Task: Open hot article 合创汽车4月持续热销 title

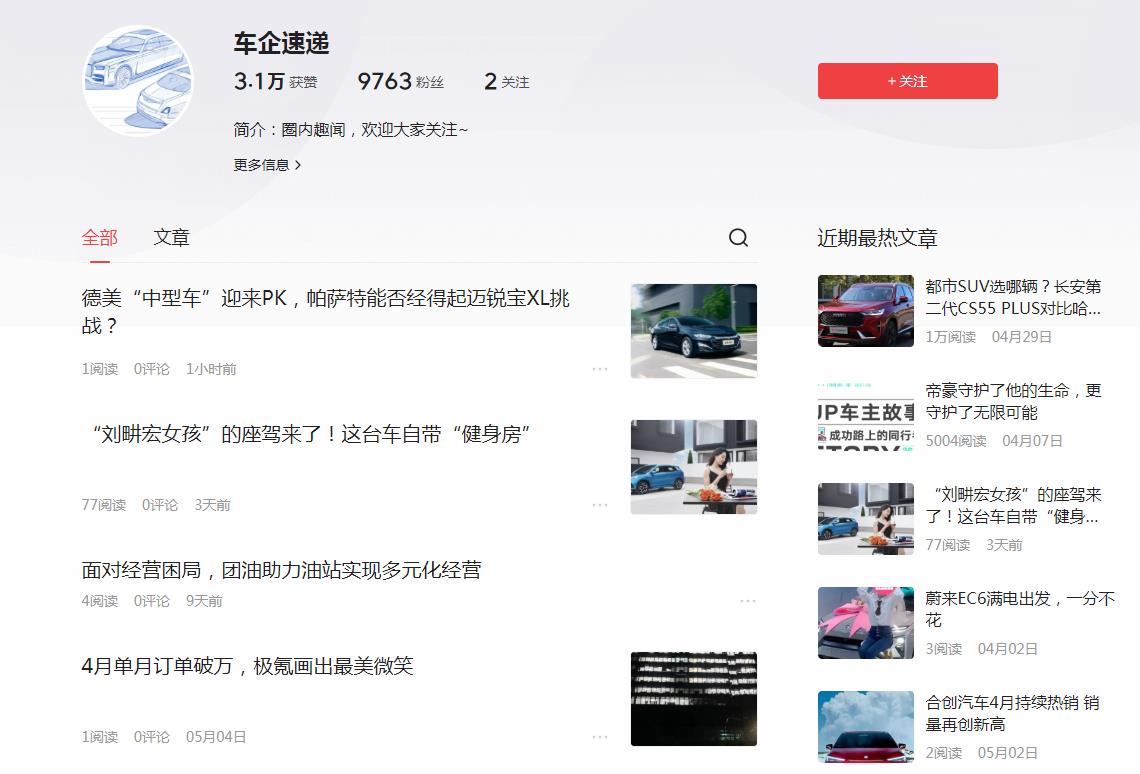Action: [x=1012, y=714]
